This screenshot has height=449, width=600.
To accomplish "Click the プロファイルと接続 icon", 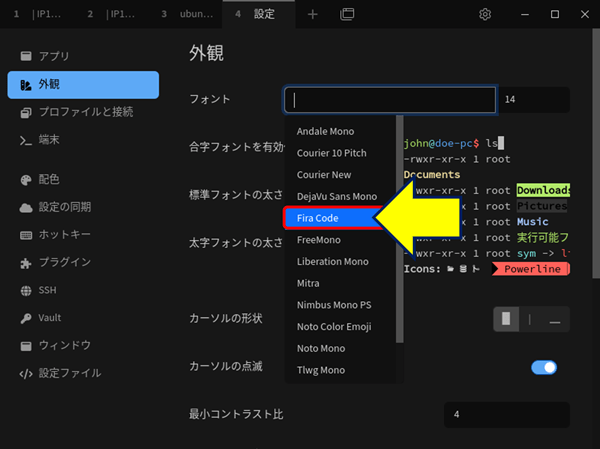I will point(26,113).
